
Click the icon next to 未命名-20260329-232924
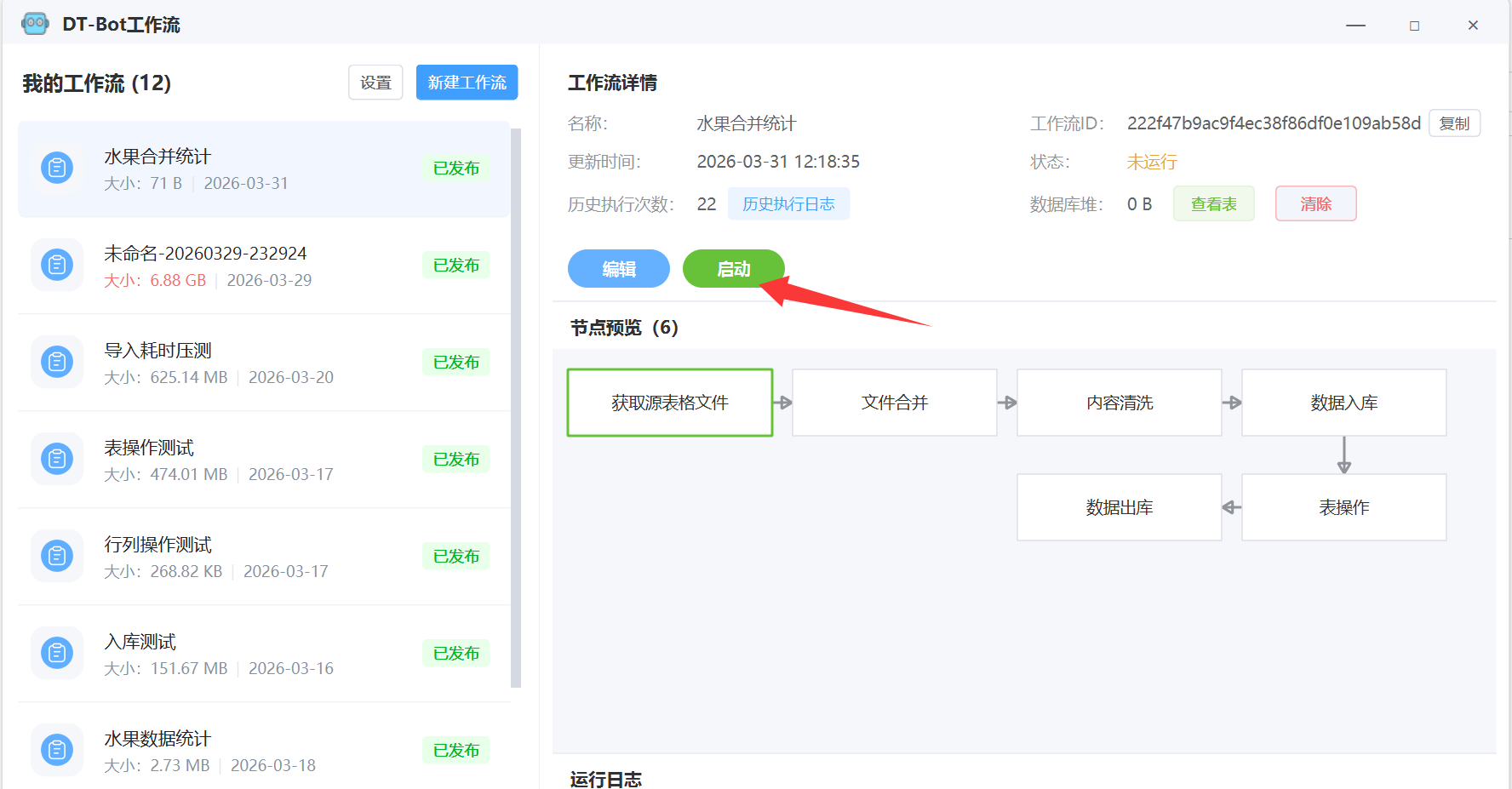(57, 266)
